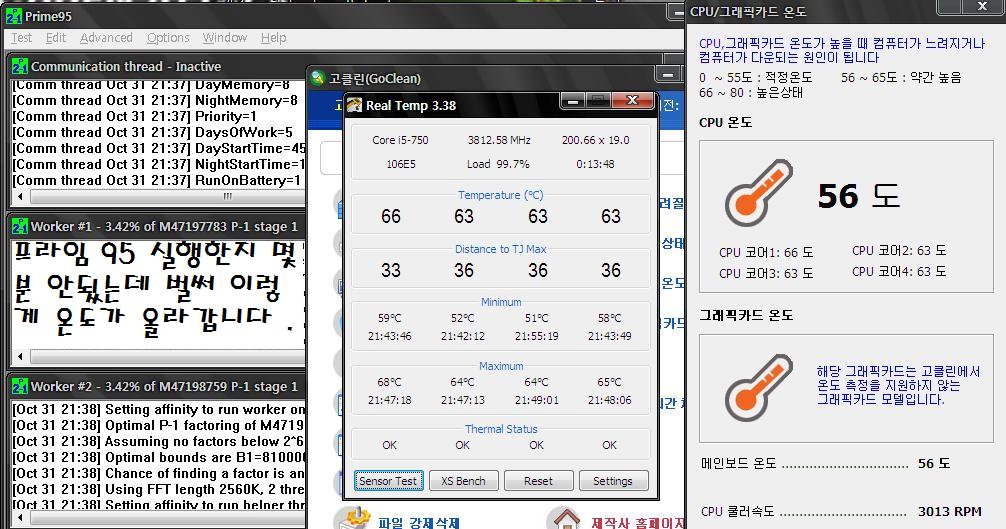Select the minimum temperature 51°C
Screen dimensions: 1006x529
pos(537,318)
